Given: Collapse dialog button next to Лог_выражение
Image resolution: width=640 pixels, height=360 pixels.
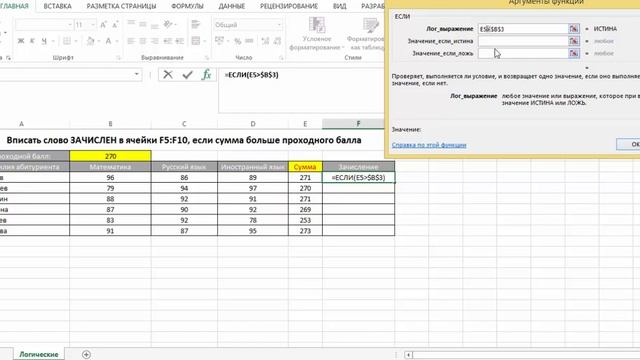Looking at the screenshot, I should pos(574,29).
